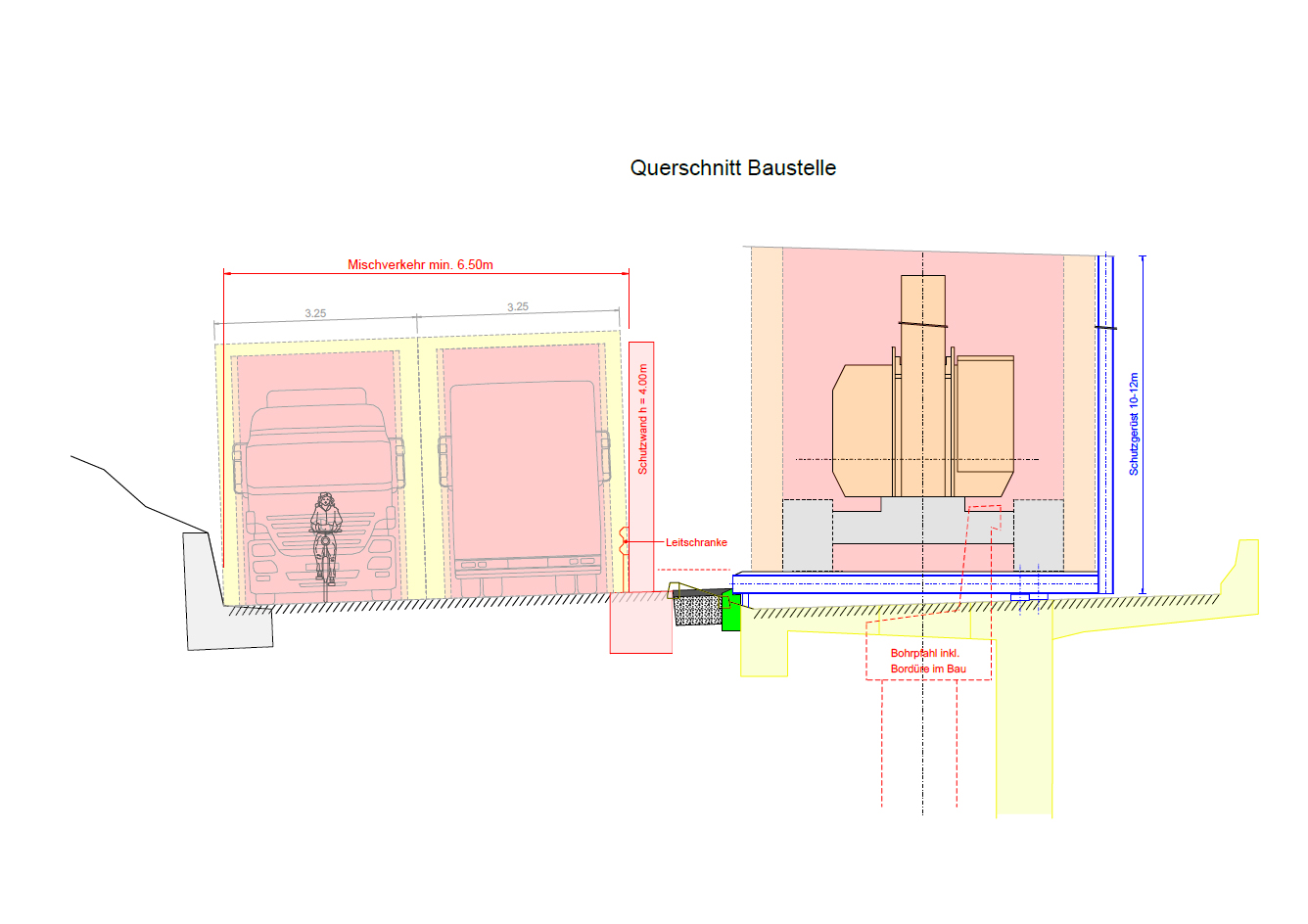1308x924 pixels.
Task: Click the 'Bordüre im Bau' annotation text
Action: click(928, 670)
